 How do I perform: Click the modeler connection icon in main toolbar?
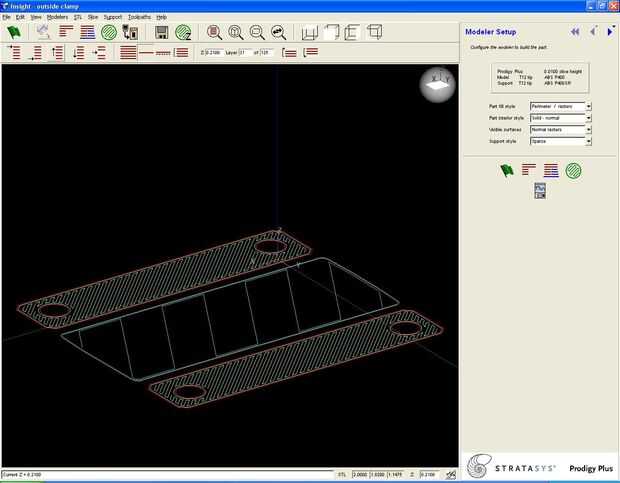click(130, 32)
